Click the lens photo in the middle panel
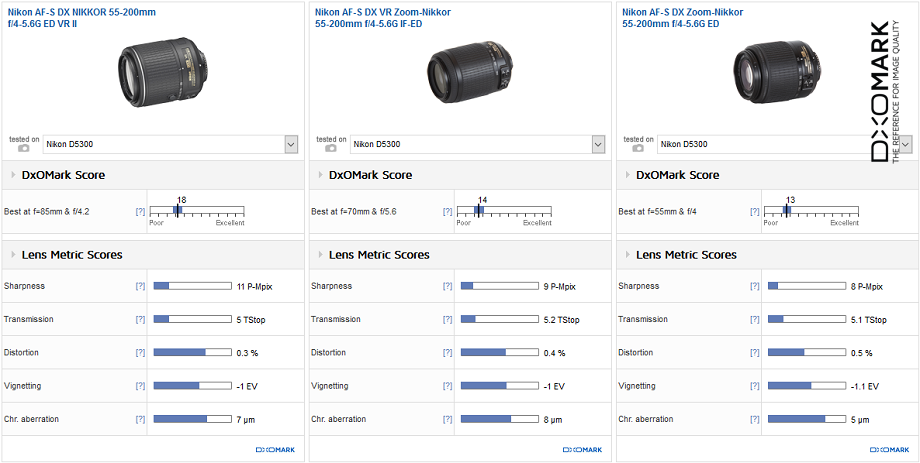Viewport: 920px width, 463px height. (x=459, y=74)
